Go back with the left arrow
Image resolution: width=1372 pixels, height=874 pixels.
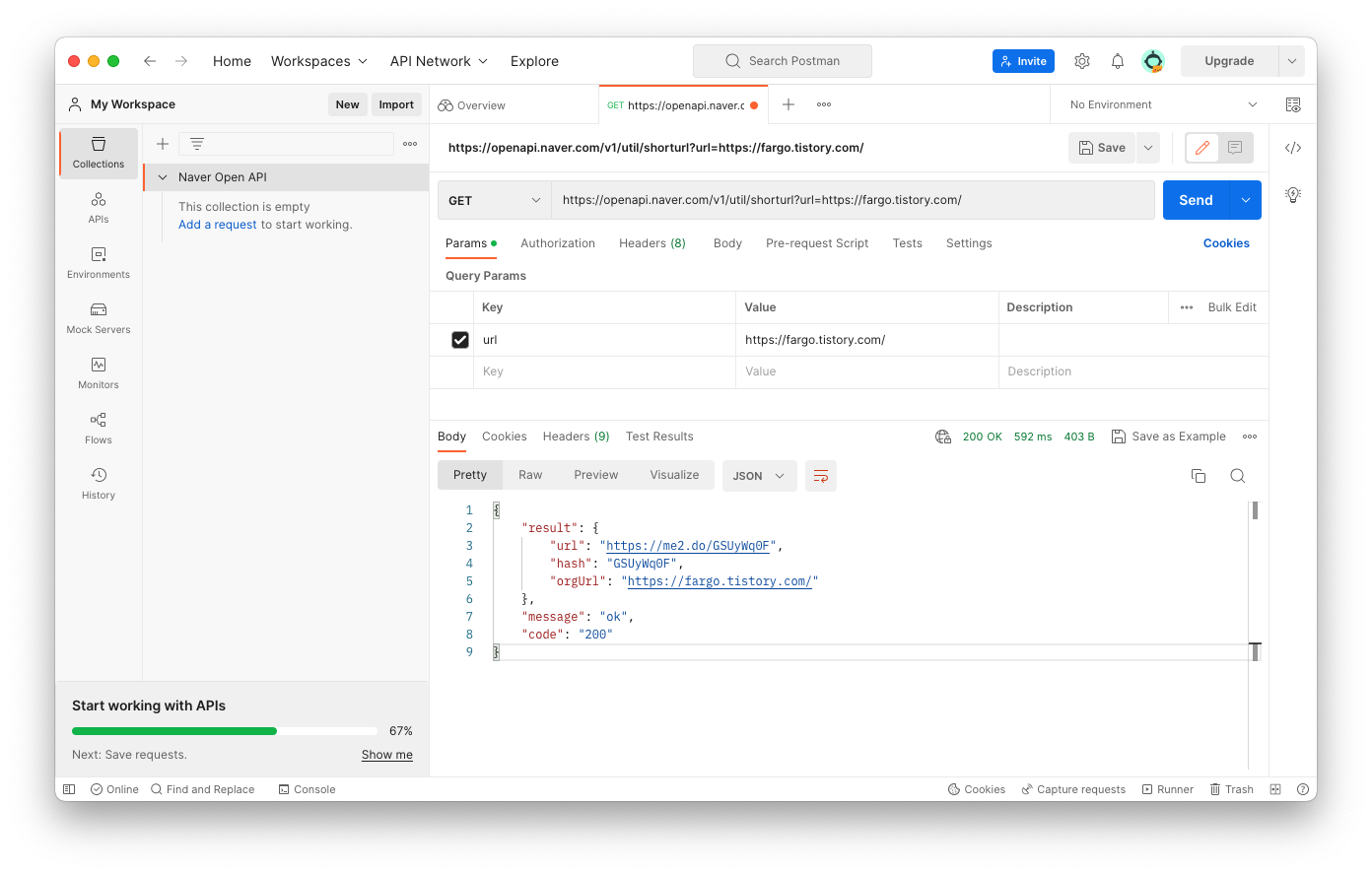[150, 61]
